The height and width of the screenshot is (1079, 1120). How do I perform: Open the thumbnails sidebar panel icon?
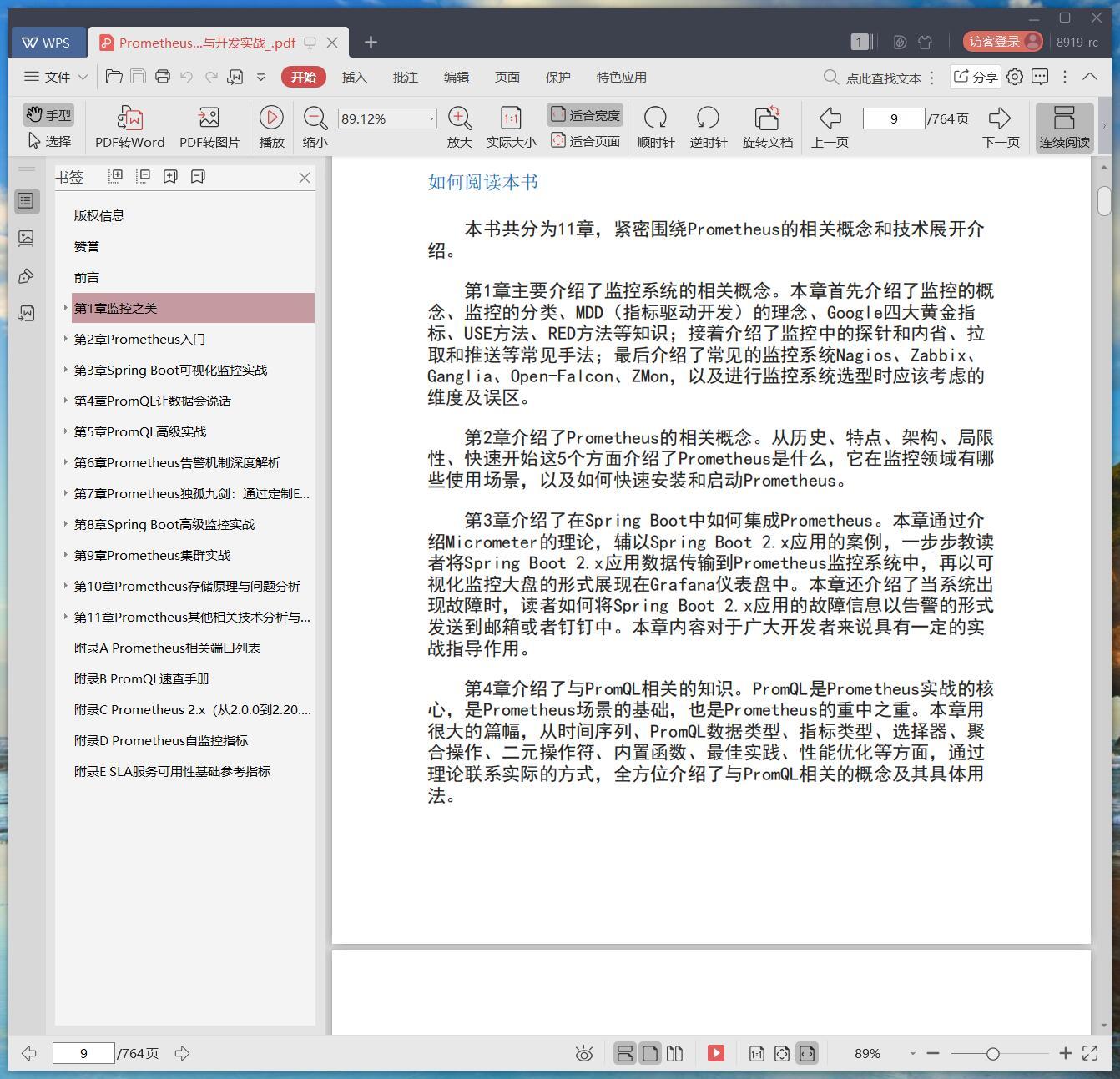click(x=27, y=239)
